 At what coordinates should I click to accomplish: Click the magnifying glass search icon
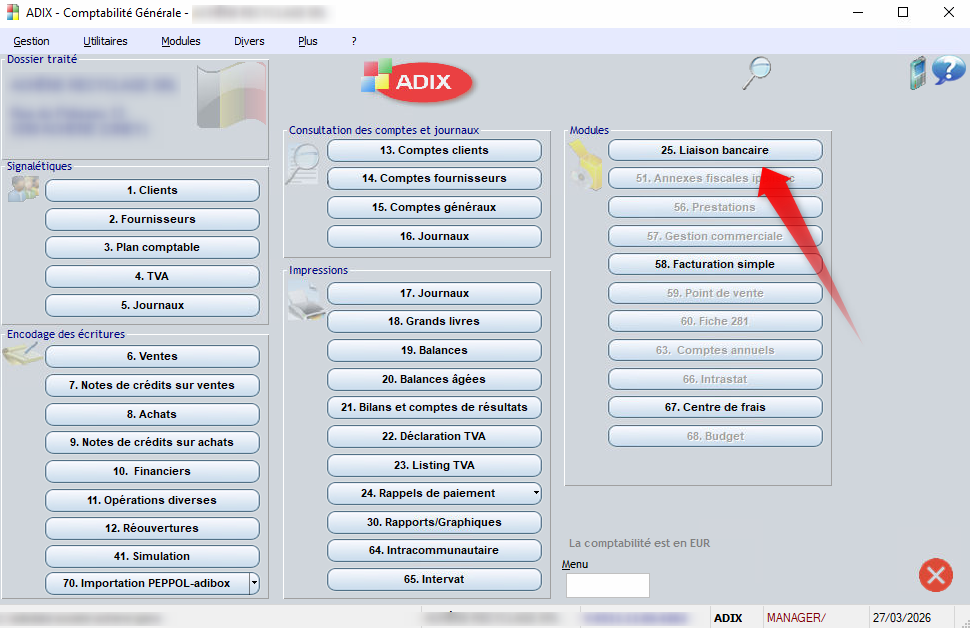click(758, 73)
